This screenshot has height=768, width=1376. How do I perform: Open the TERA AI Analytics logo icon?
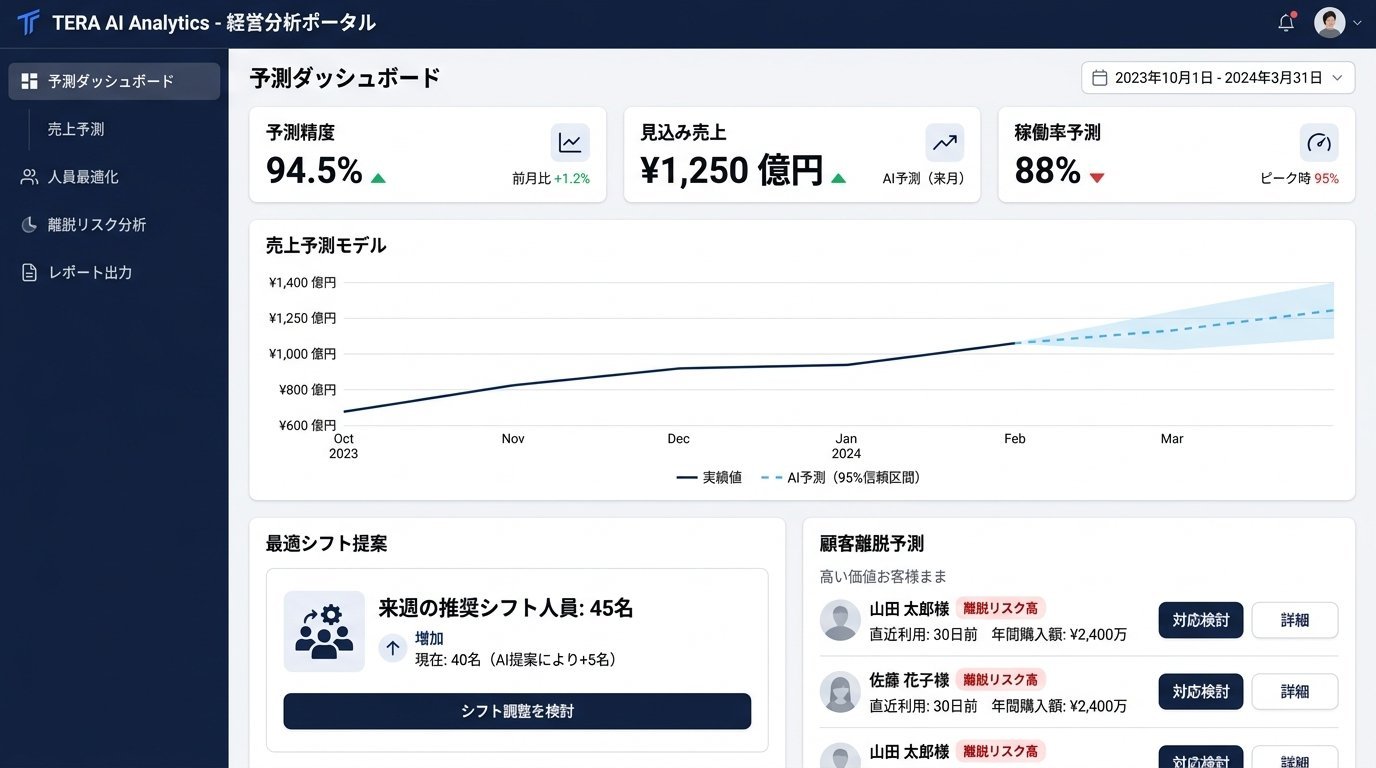[27, 21]
